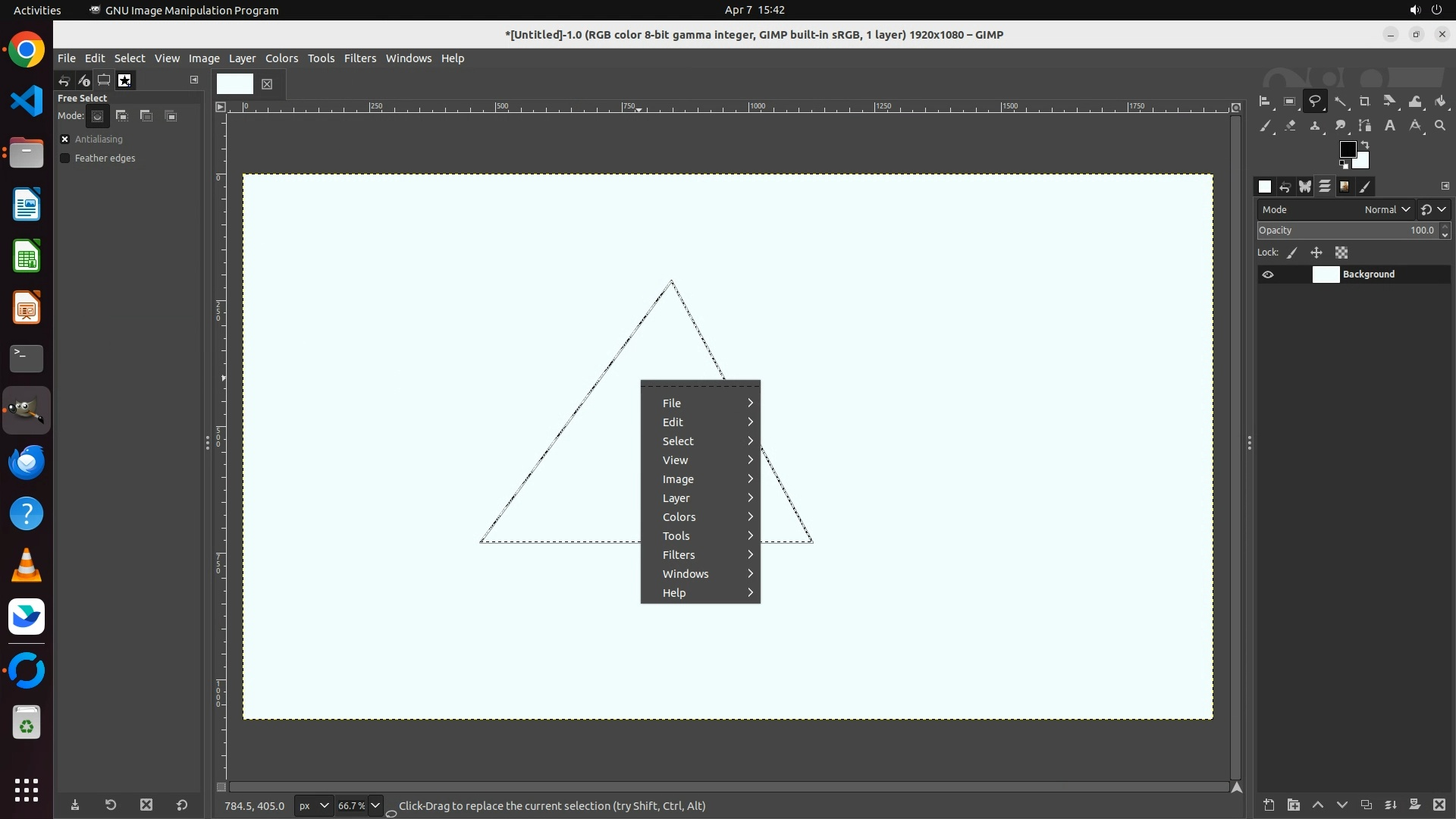Screen dimensions: 1456x819
Task: Select the Crop tool
Action: (1364, 102)
